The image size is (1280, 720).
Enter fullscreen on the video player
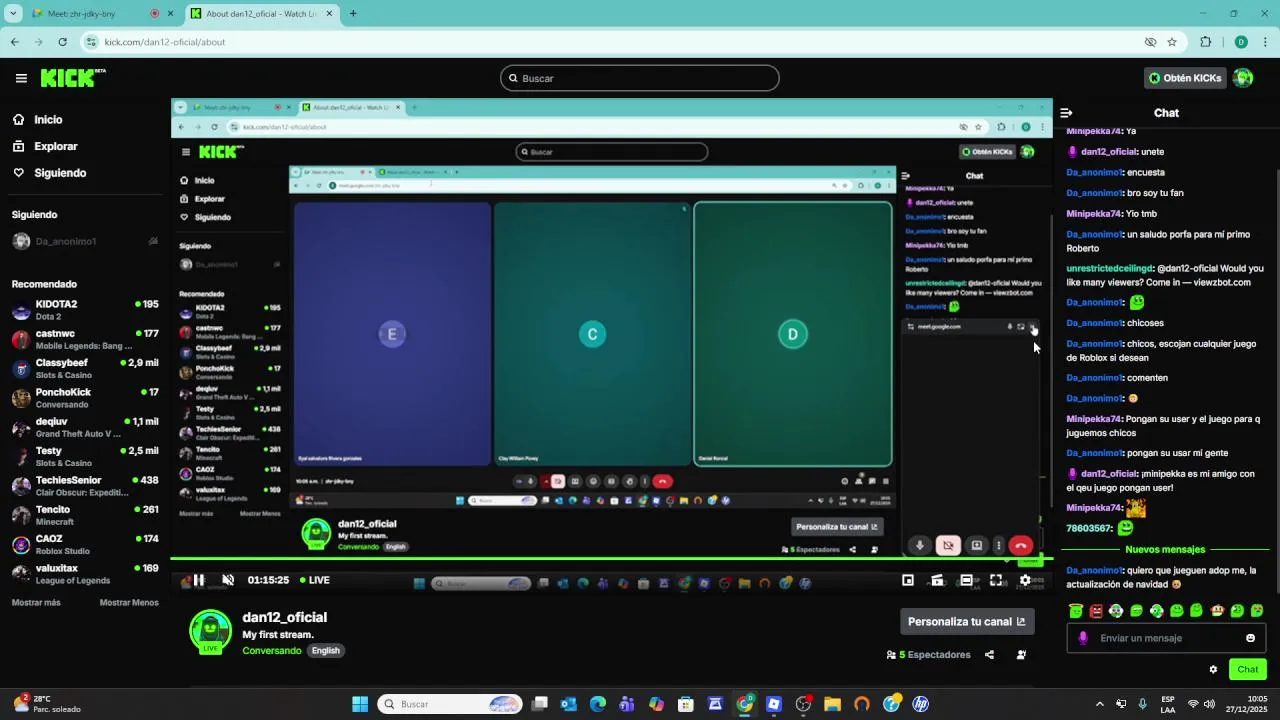[996, 580]
